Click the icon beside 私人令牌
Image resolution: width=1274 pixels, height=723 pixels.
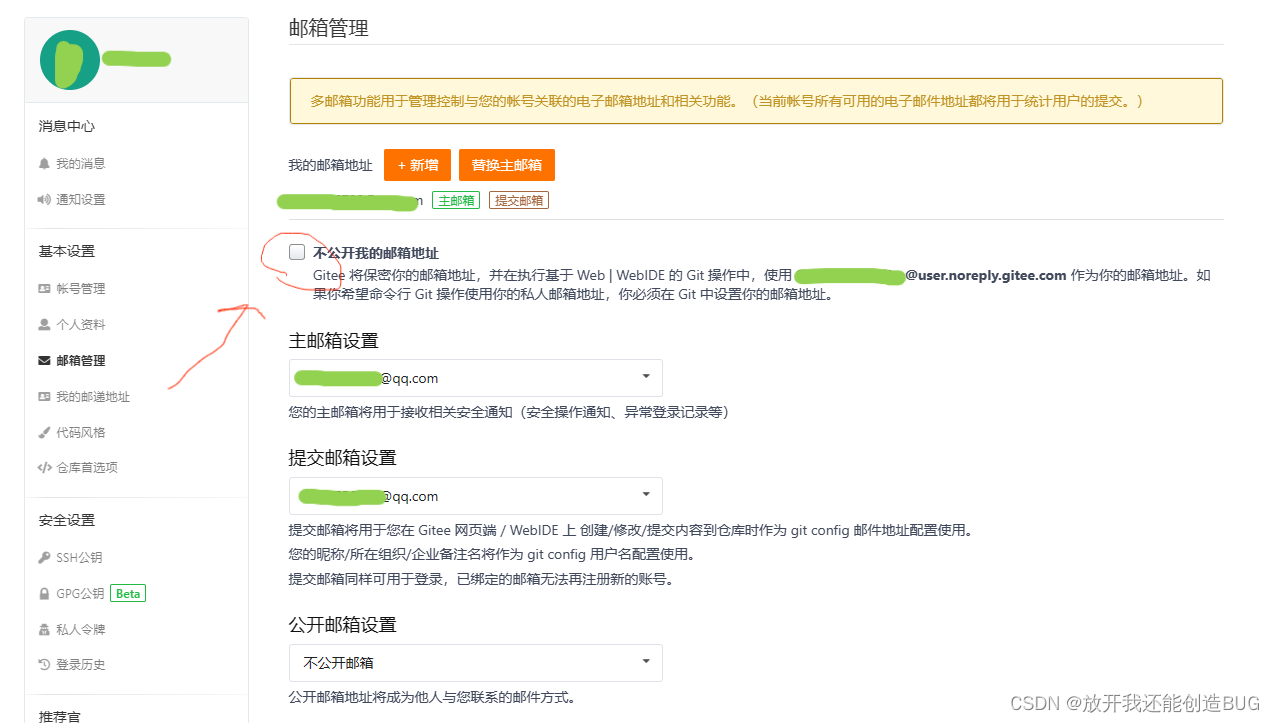coord(44,629)
